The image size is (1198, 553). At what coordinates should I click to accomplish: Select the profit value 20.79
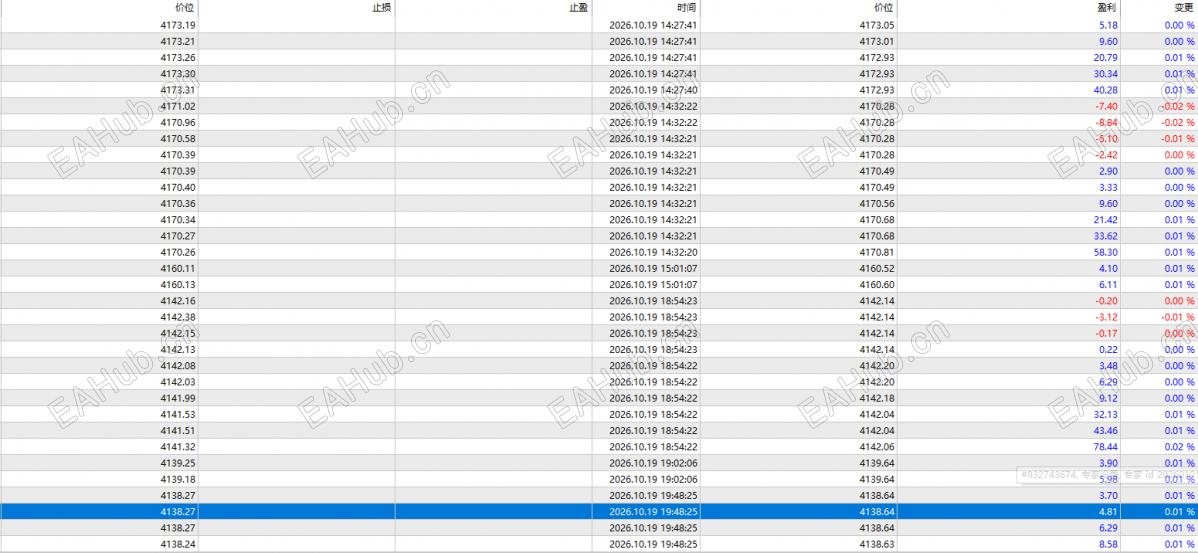(x=1106, y=57)
